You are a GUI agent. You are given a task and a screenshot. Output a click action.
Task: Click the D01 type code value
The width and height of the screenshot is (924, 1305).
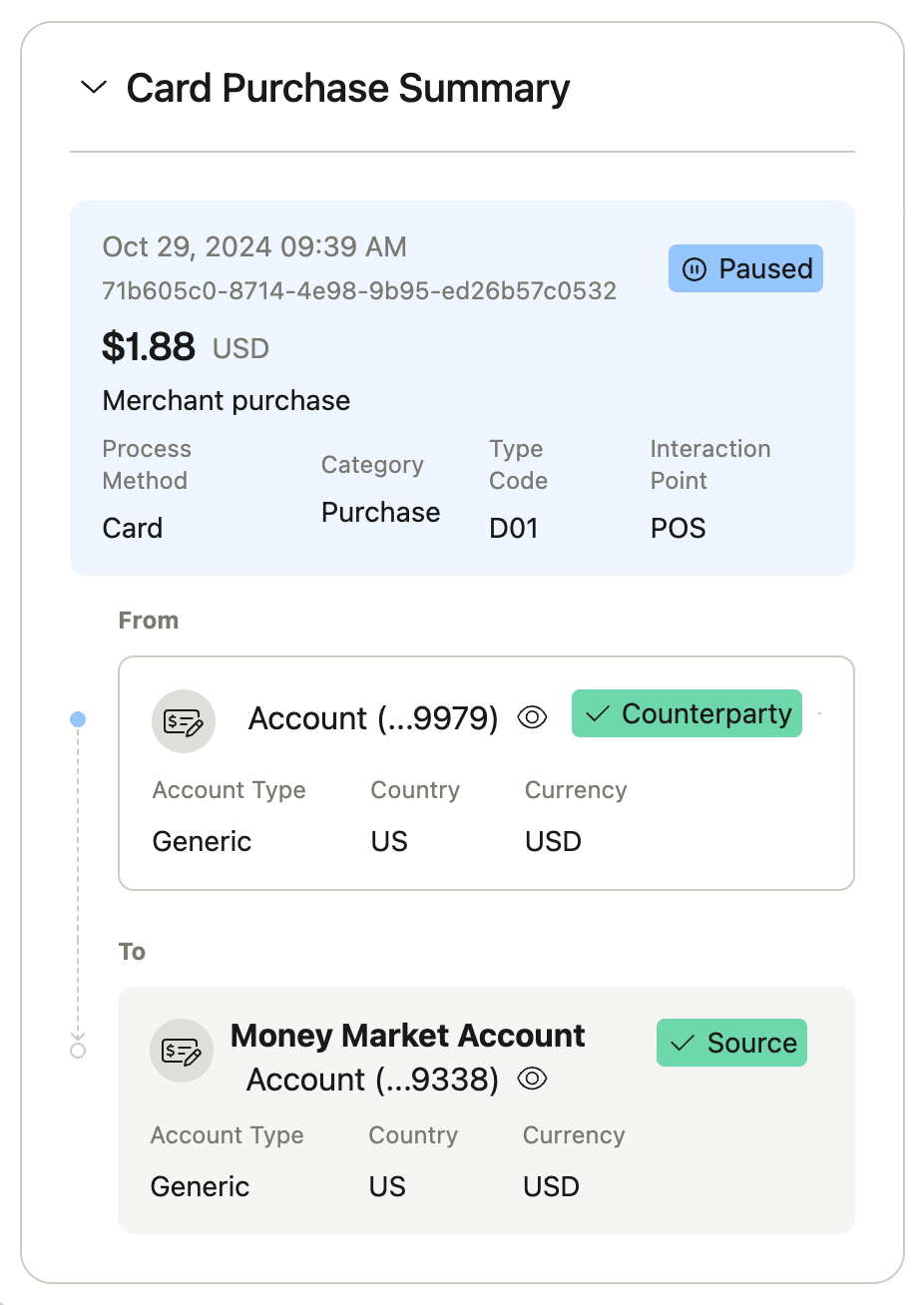(x=514, y=528)
